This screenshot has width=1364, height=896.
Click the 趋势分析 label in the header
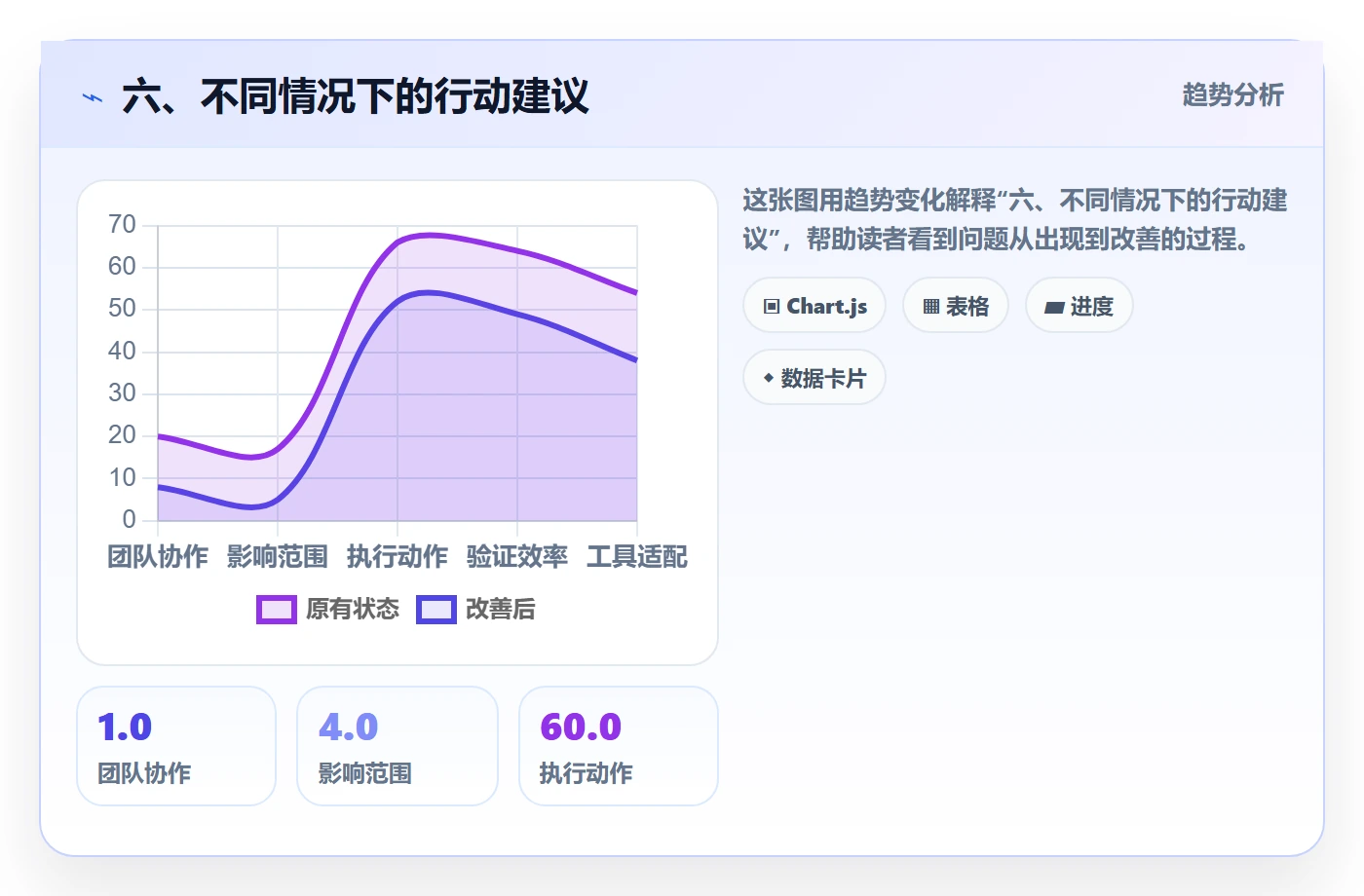[x=1232, y=95]
